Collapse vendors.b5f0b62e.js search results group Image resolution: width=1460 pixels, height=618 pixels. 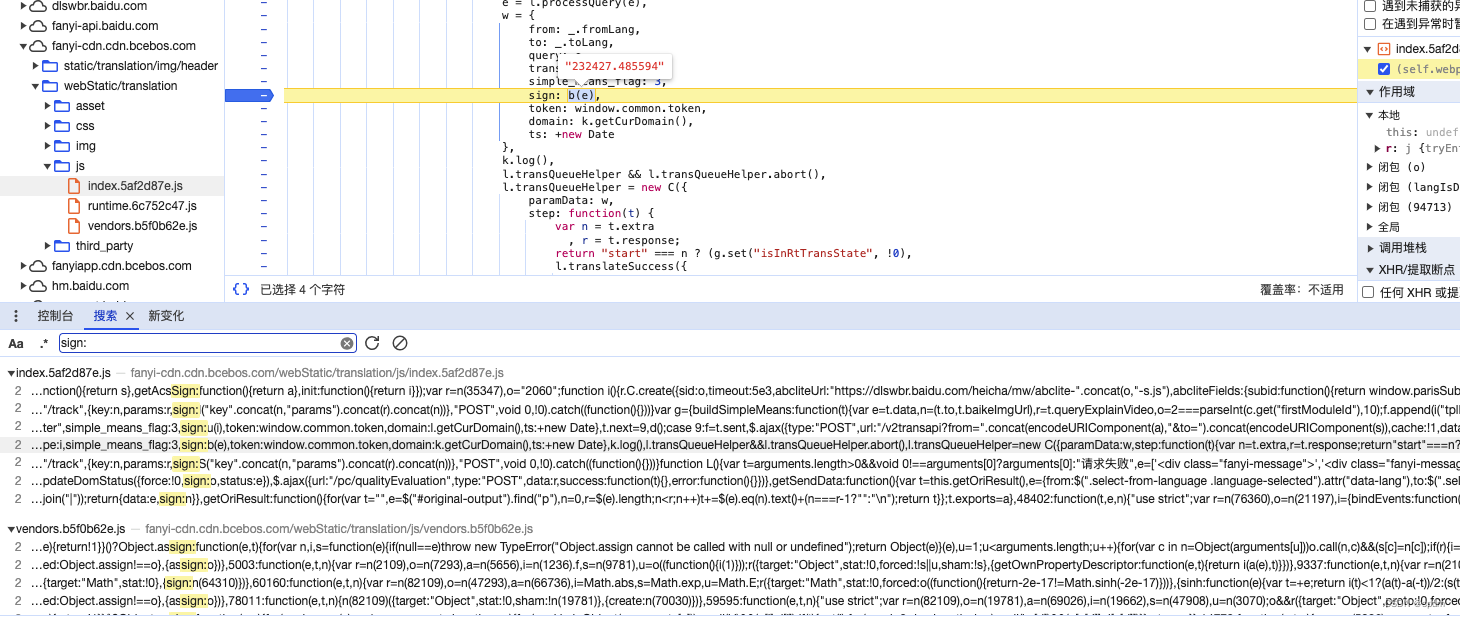(12, 529)
